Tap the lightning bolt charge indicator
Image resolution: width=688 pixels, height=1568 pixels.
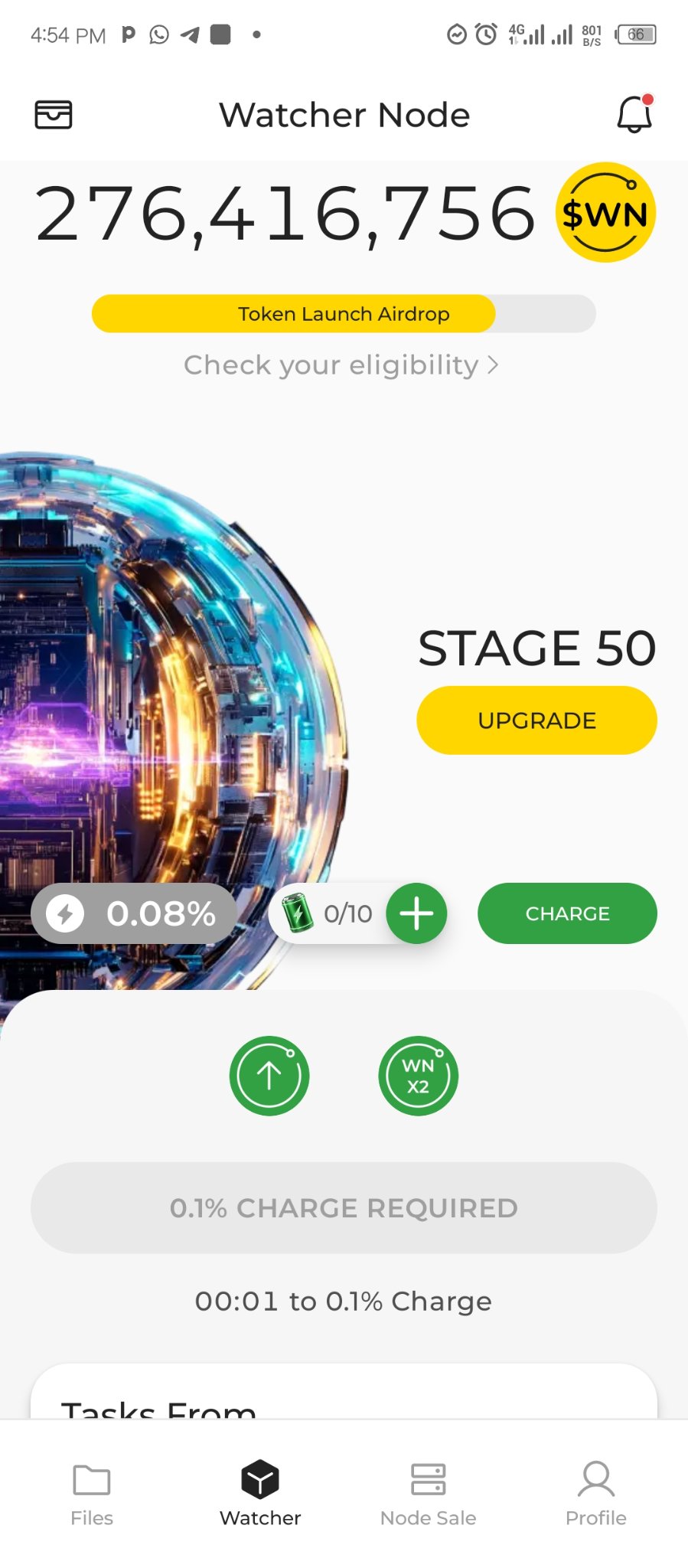65,913
